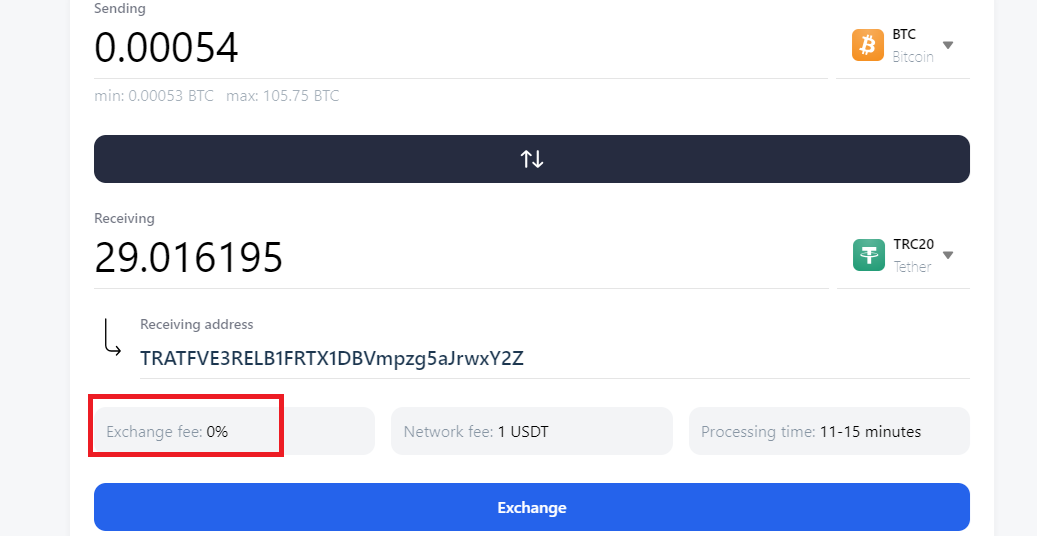Expand the BTC currency dropdown arrow

tap(948, 46)
